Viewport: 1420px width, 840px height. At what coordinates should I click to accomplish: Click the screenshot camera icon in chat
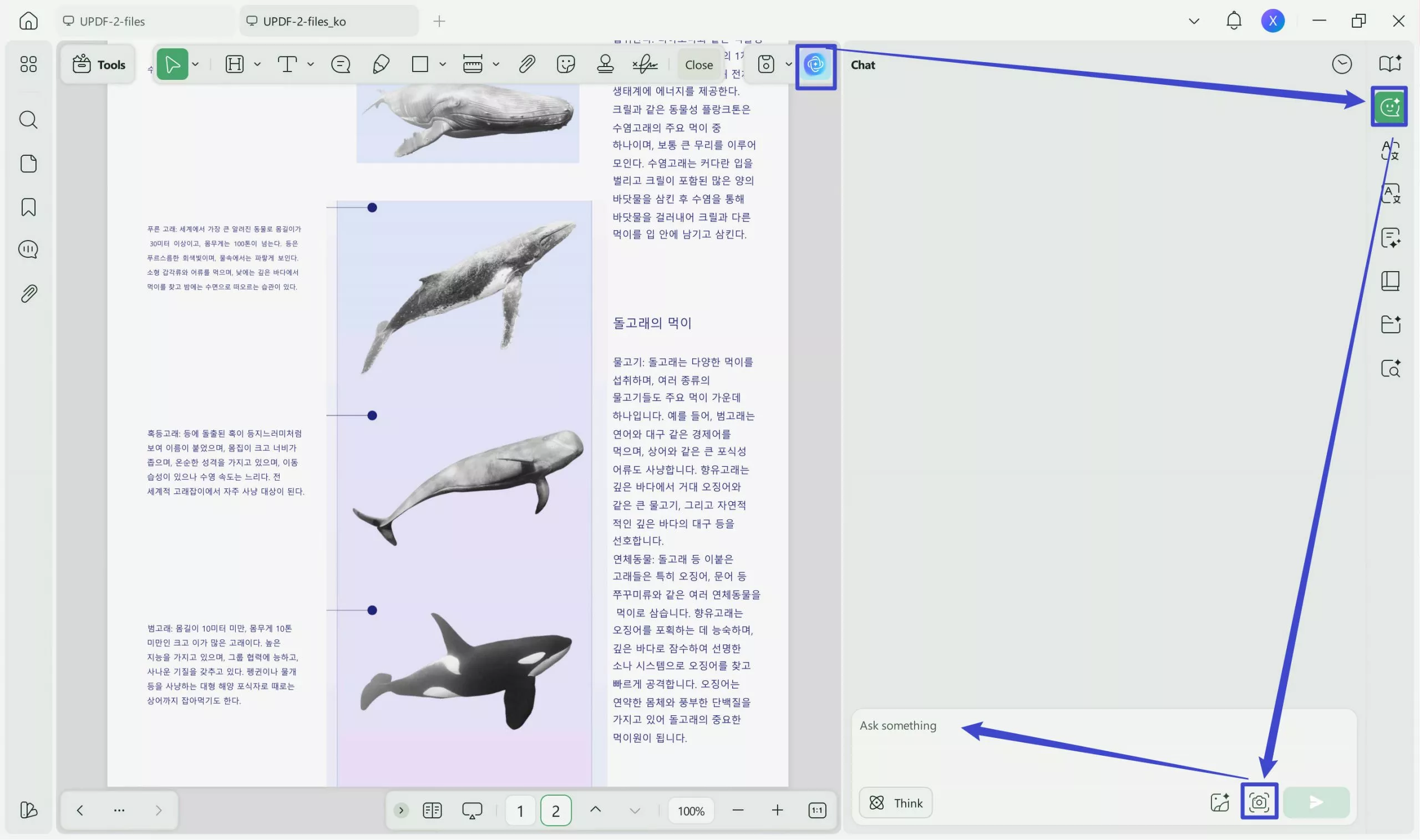(1259, 802)
